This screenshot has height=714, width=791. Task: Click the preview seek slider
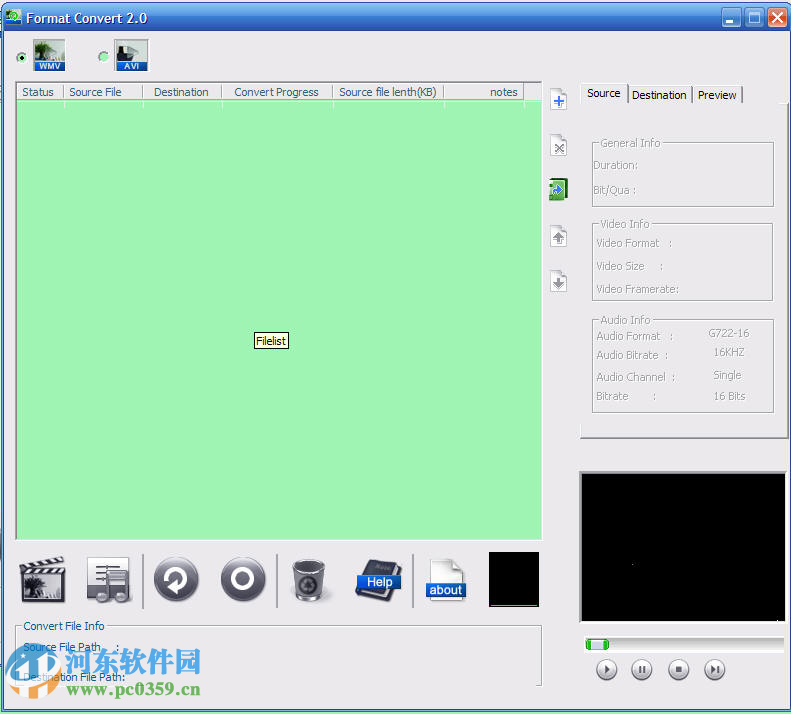684,645
